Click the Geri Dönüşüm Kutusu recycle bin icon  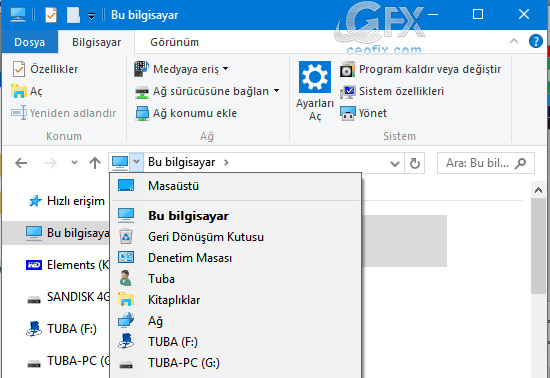click(x=126, y=237)
